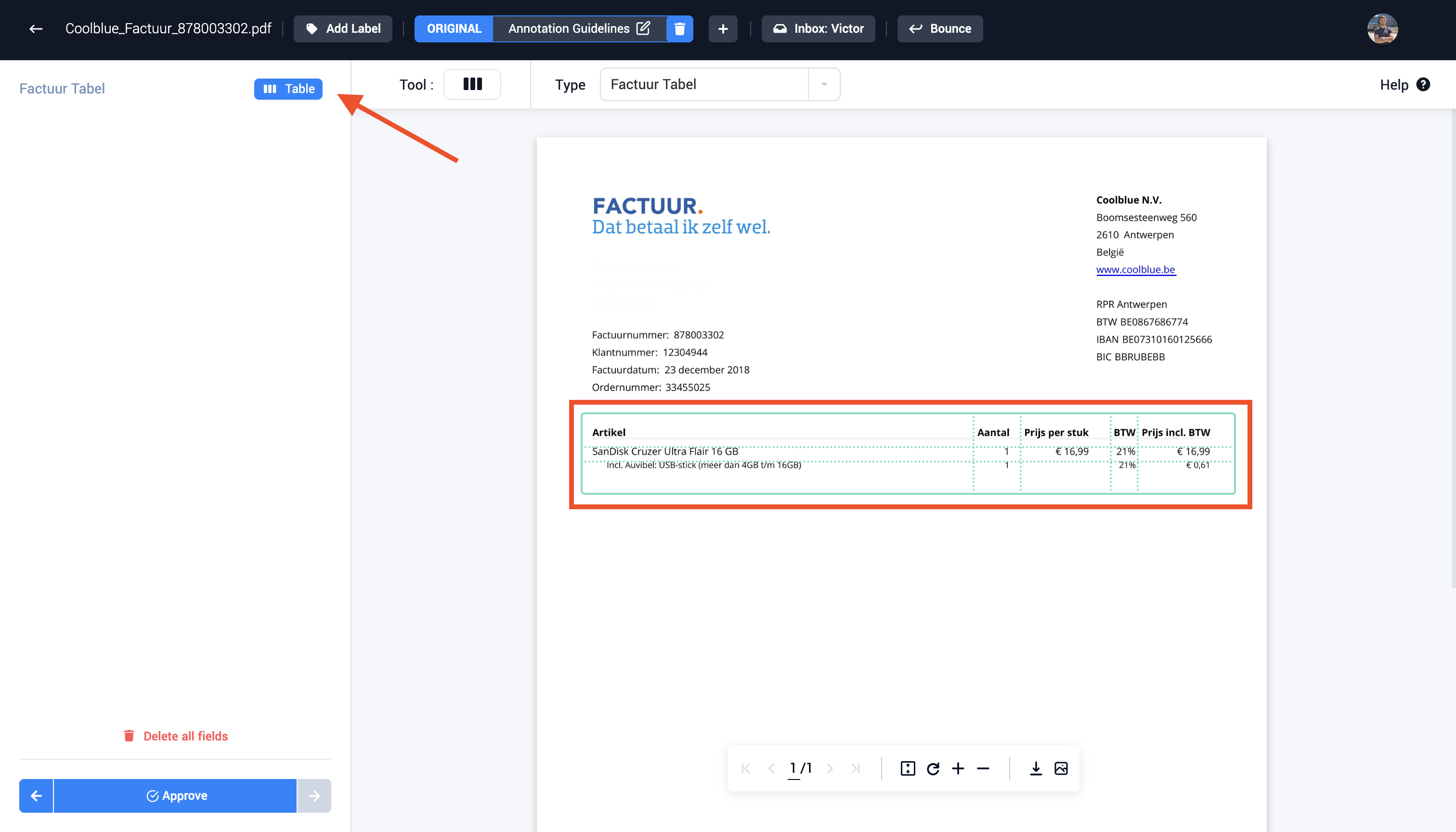Click the Factuurnummer: 878003302 line
This screenshot has width=1456, height=832.
[658, 335]
